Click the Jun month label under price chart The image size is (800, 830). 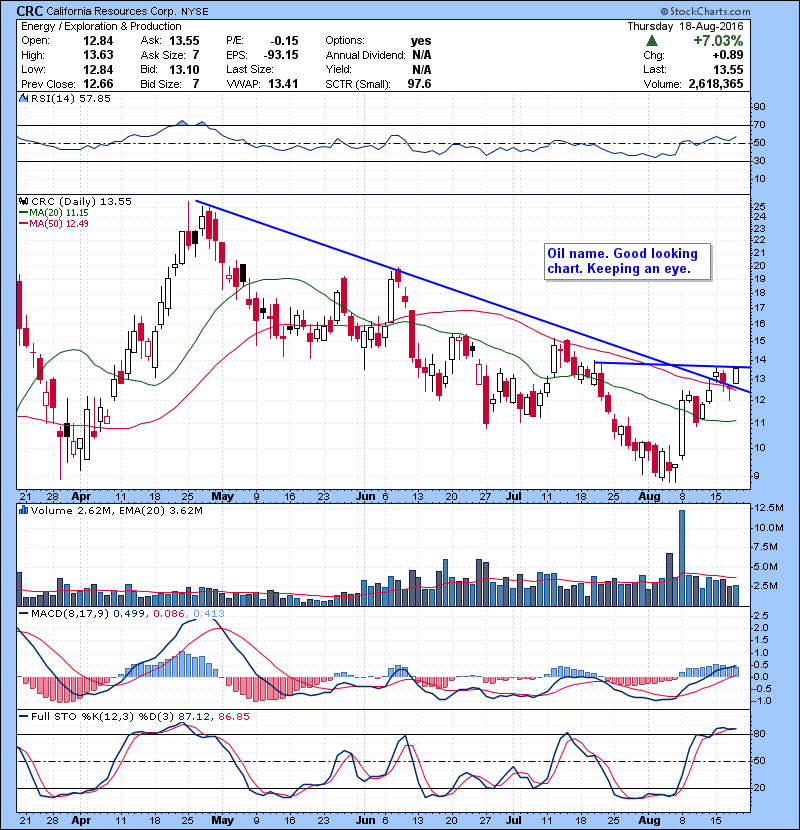point(365,497)
